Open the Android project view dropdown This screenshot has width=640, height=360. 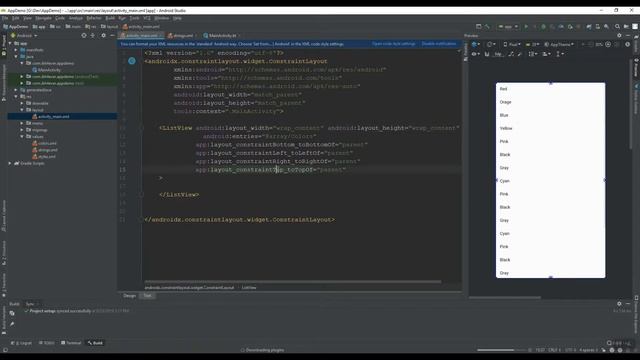(24, 36)
